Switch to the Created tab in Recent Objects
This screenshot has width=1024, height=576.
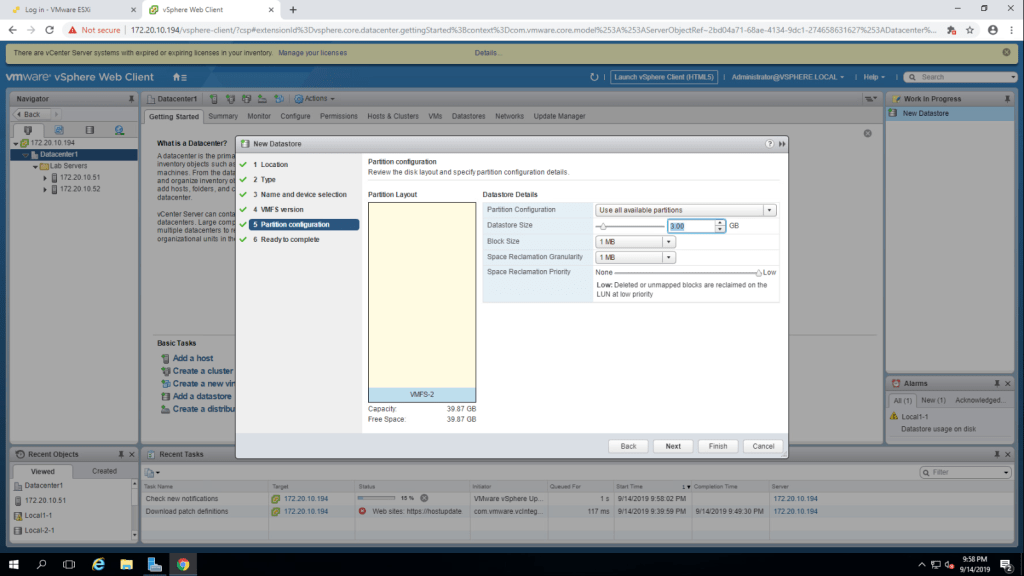pos(104,471)
